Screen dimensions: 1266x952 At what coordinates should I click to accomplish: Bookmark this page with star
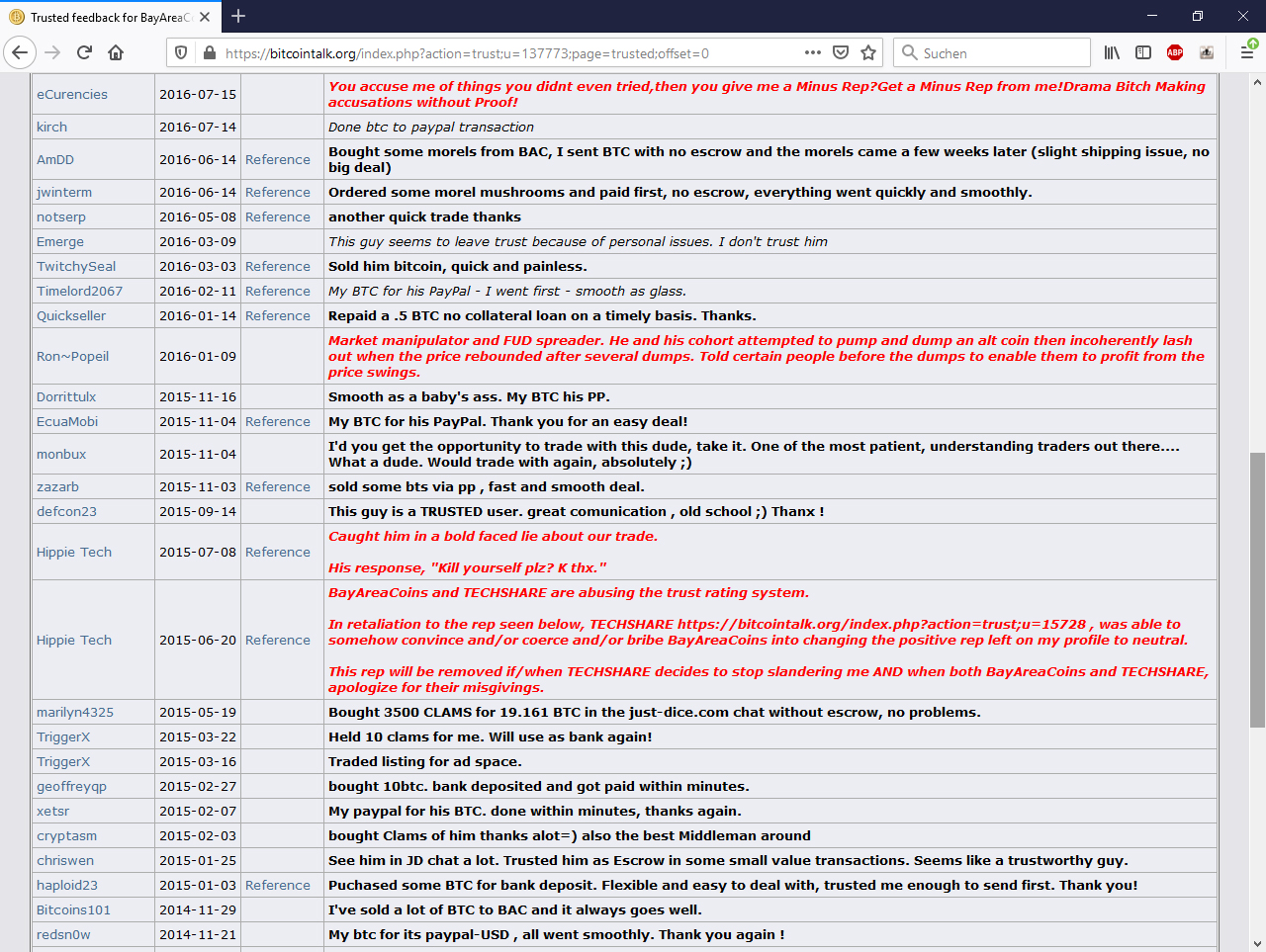pos(868,52)
